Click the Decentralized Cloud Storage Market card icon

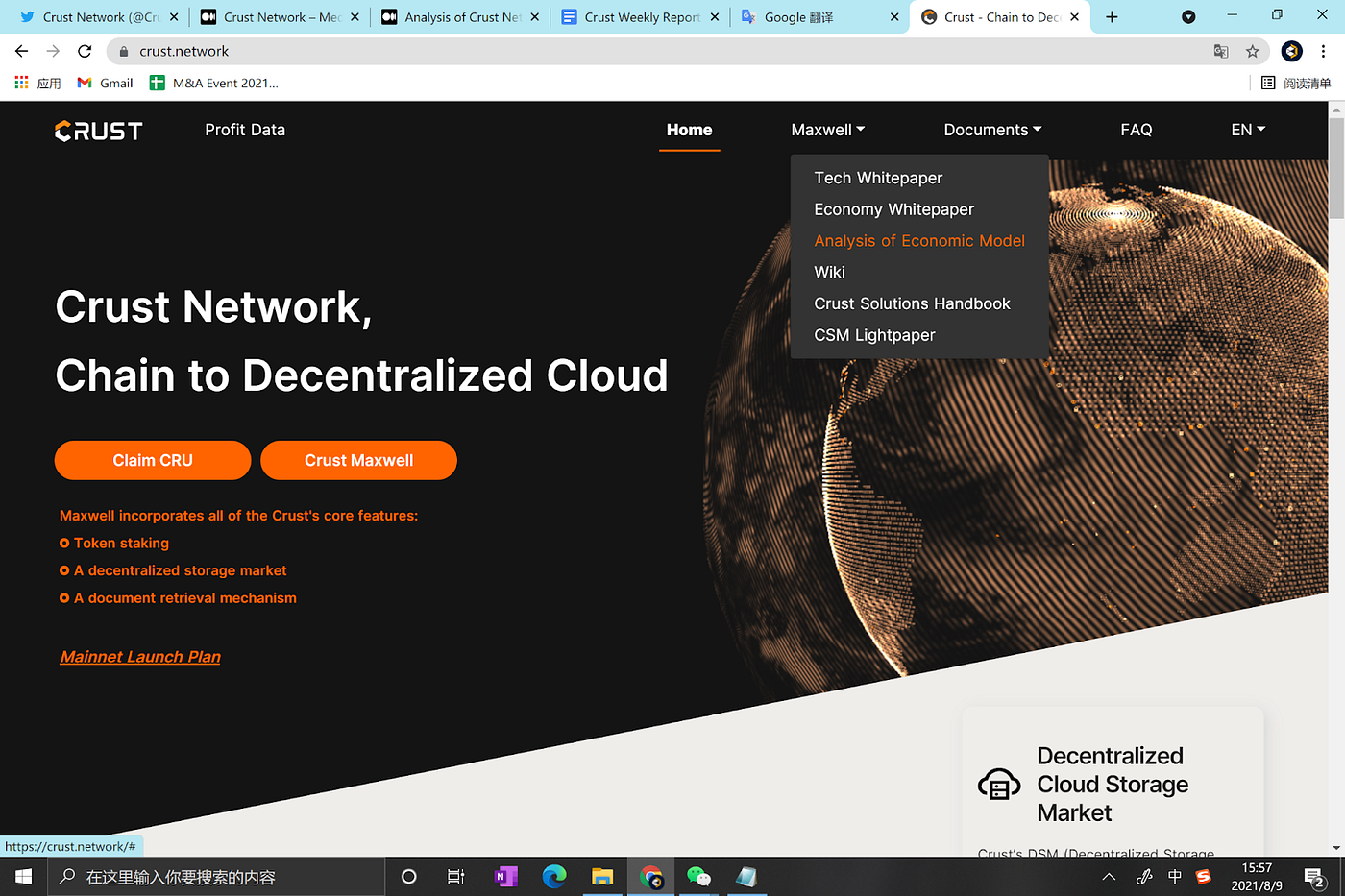[999, 785]
